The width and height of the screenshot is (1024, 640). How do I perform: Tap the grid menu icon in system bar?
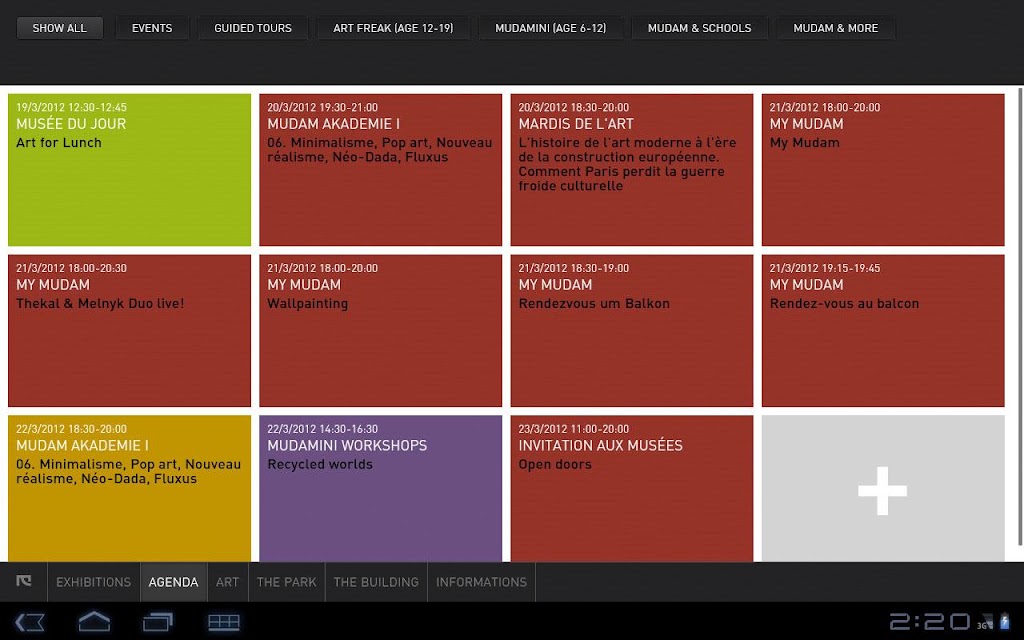tap(224, 622)
